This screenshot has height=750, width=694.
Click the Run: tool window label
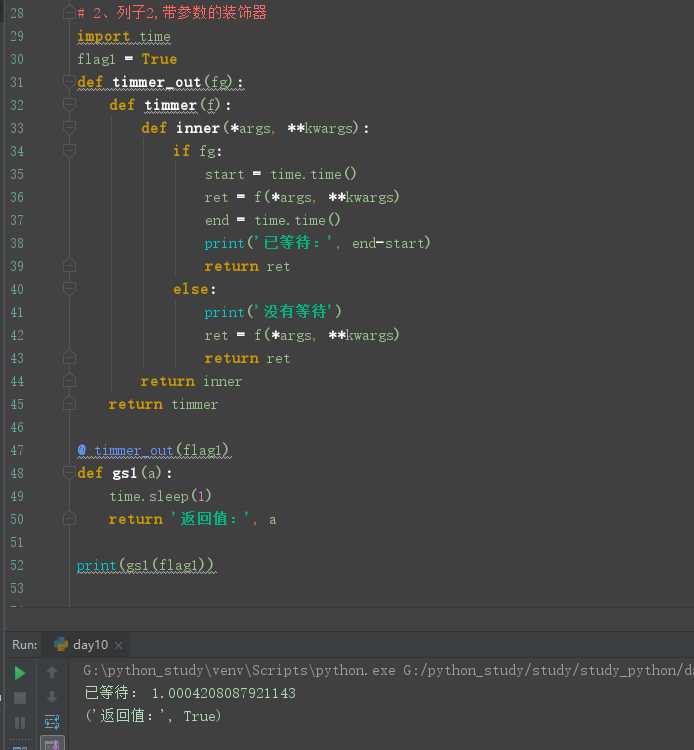pos(24,645)
